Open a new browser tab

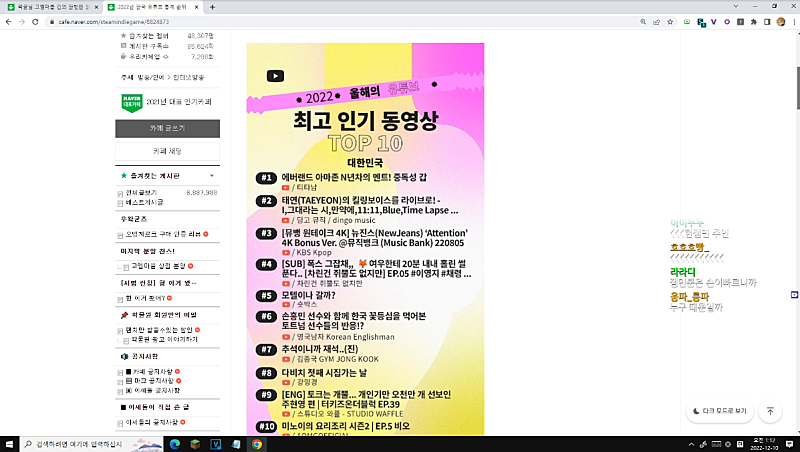pos(212,7)
